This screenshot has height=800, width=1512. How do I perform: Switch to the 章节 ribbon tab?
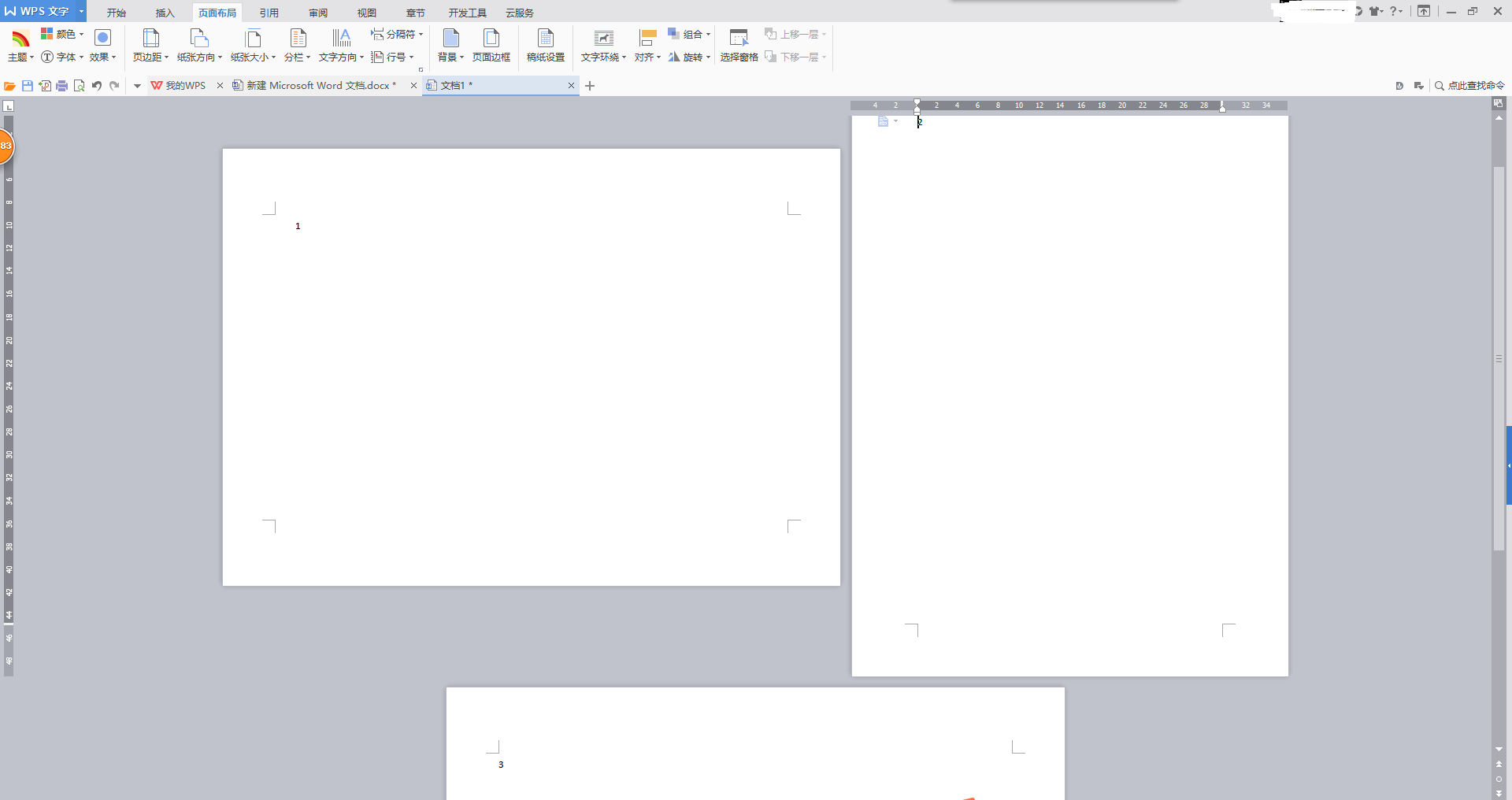(416, 13)
